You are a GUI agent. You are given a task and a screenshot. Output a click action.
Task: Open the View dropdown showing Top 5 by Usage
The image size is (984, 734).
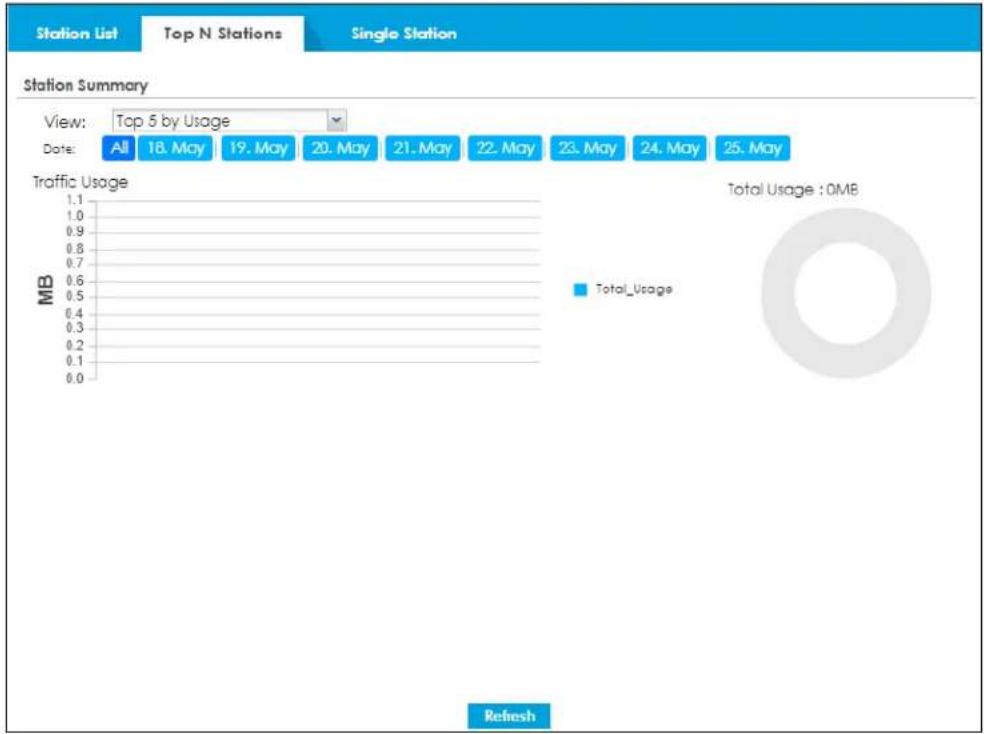(229, 121)
